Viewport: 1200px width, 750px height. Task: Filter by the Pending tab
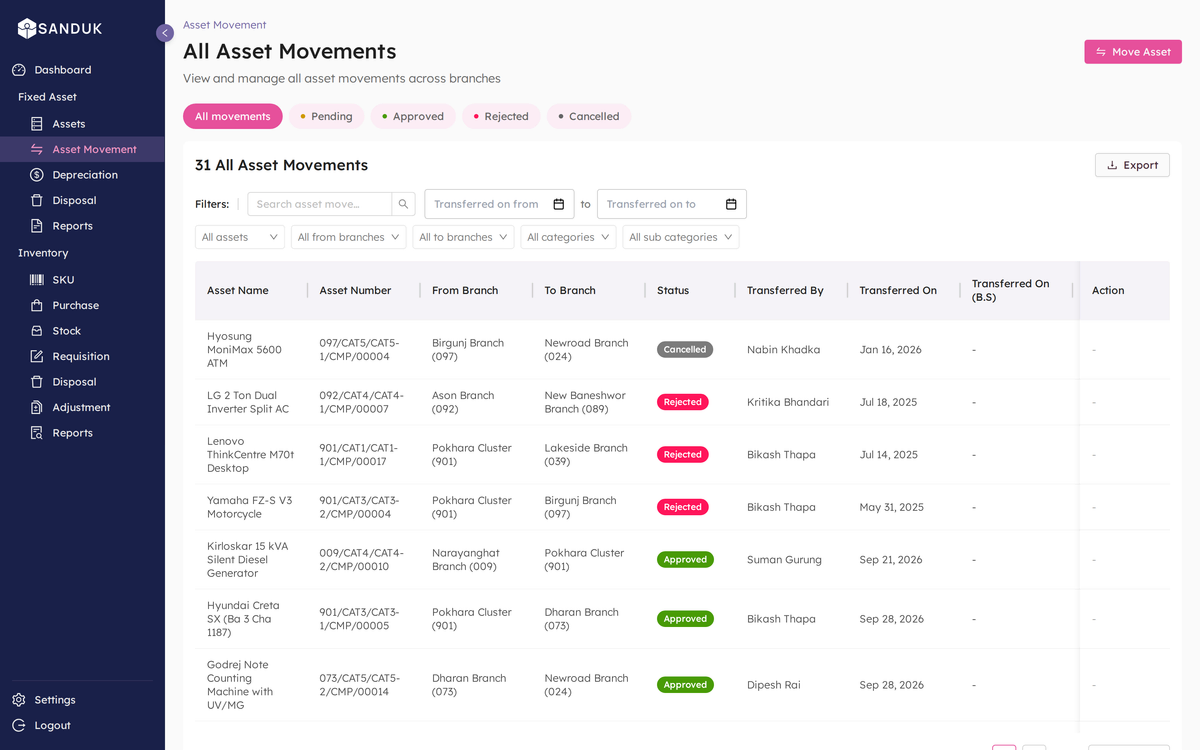click(326, 116)
